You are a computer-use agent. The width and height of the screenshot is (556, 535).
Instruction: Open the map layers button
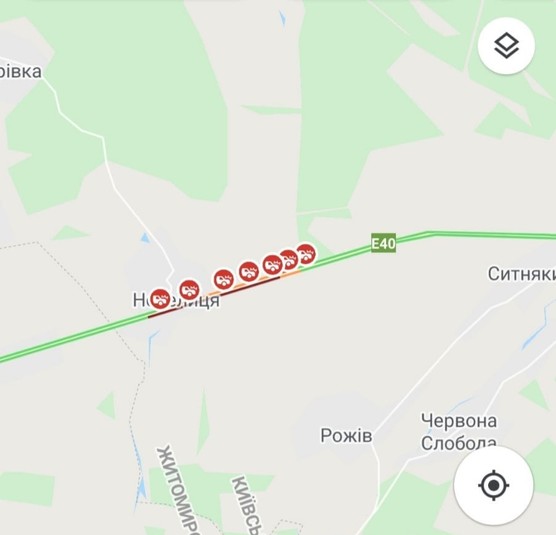point(506,46)
